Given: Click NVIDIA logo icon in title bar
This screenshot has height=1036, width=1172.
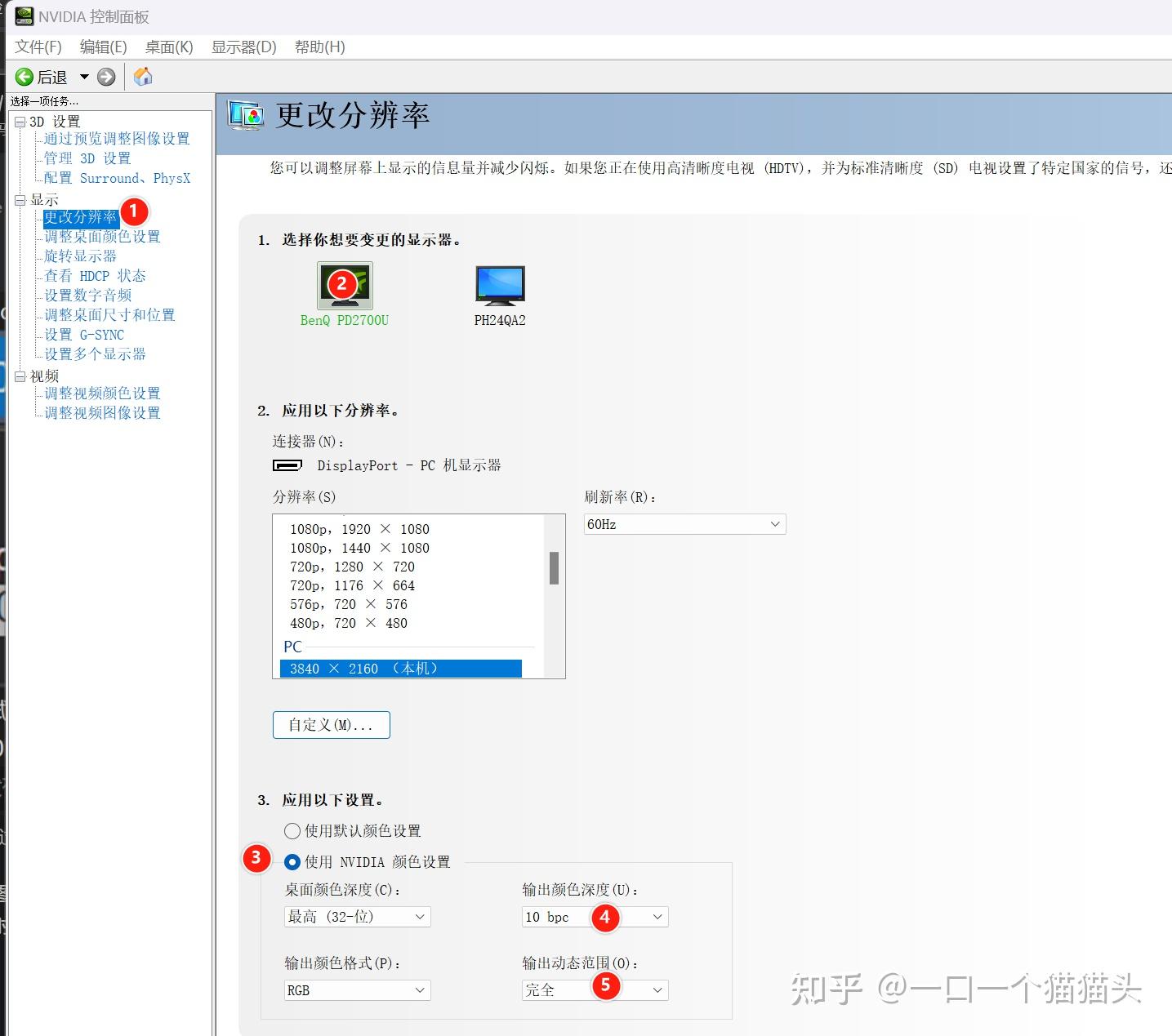Looking at the screenshot, I should click(x=23, y=16).
